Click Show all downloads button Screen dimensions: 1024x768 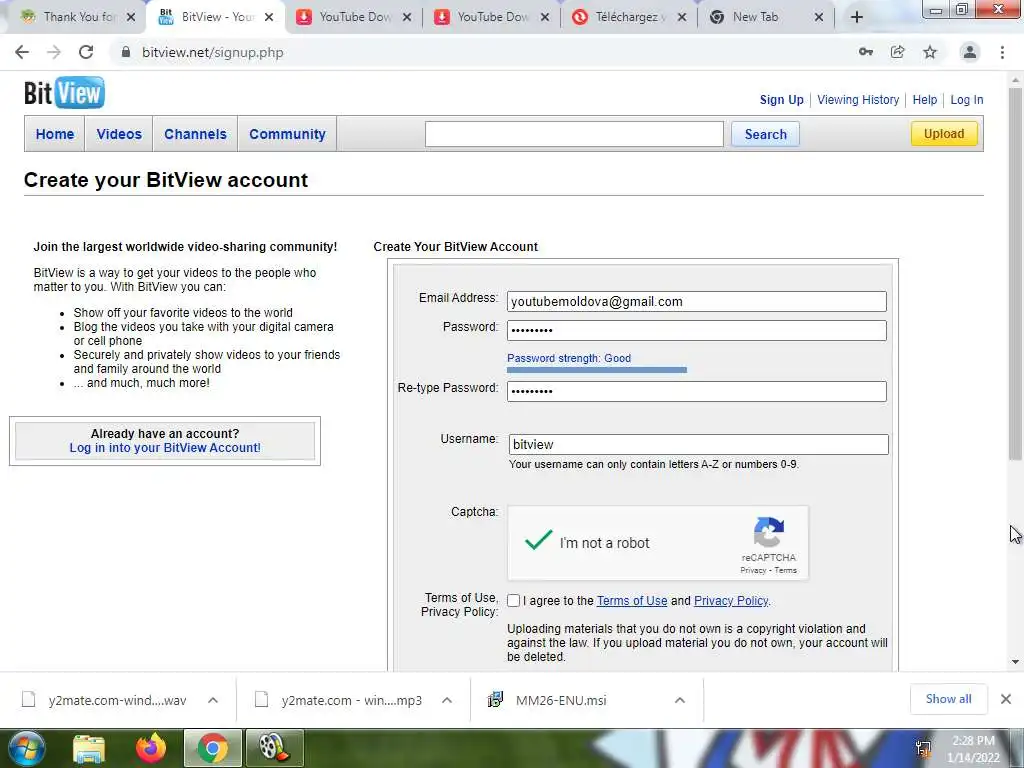tap(948, 699)
